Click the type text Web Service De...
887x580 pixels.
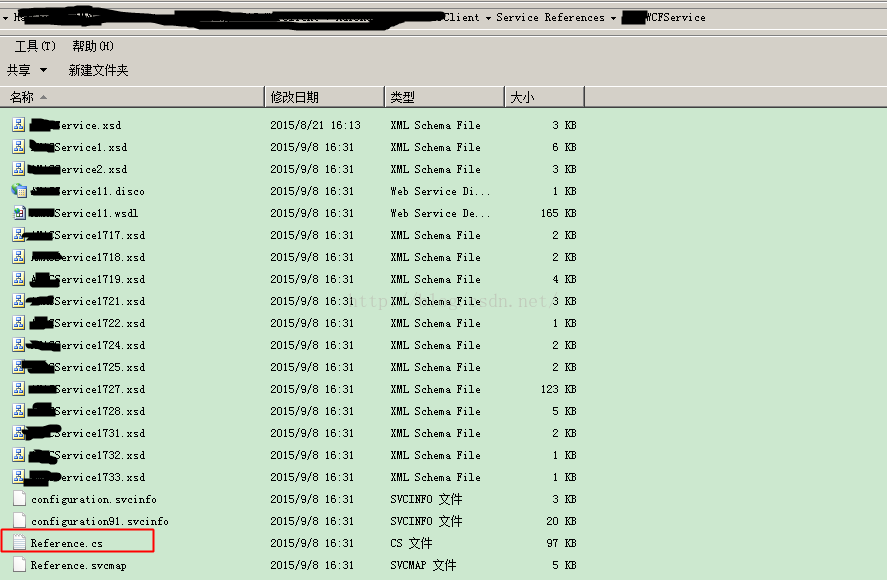coord(440,213)
